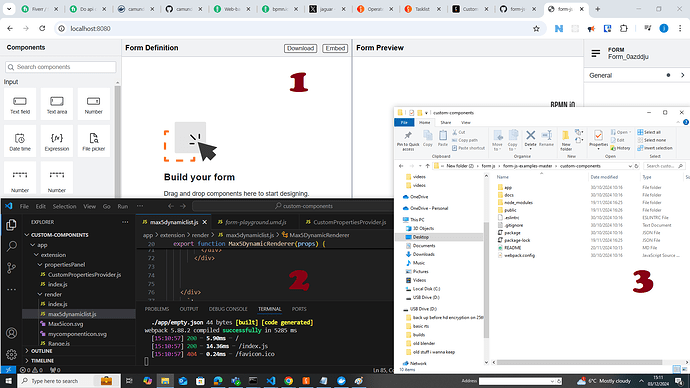This screenshot has height=388, width=690.
Task: Click Paste in File Explorer ribbon
Action: pyautogui.click(x=443, y=138)
